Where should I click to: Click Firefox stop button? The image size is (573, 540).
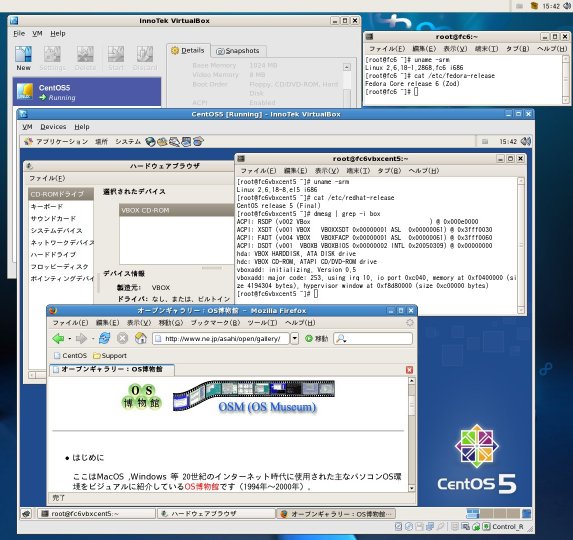point(122,338)
